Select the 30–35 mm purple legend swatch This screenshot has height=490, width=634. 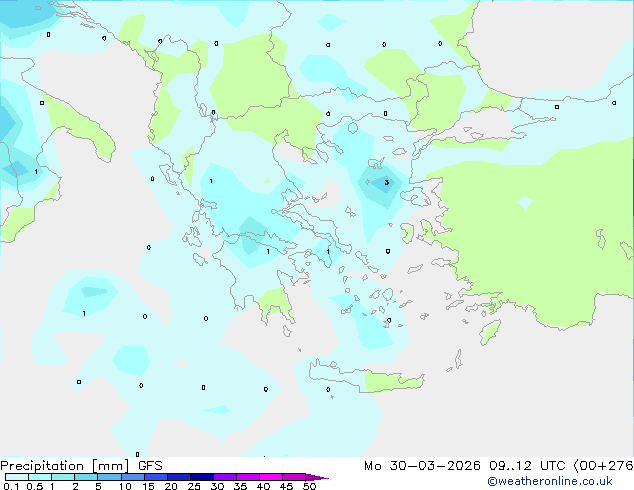[x=224, y=477]
